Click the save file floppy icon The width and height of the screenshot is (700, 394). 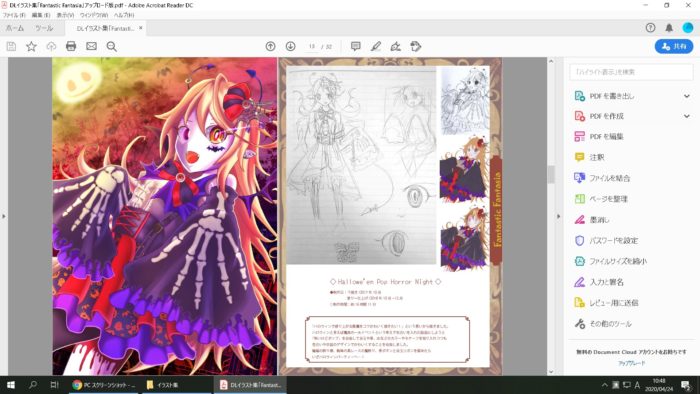(11, 46)
